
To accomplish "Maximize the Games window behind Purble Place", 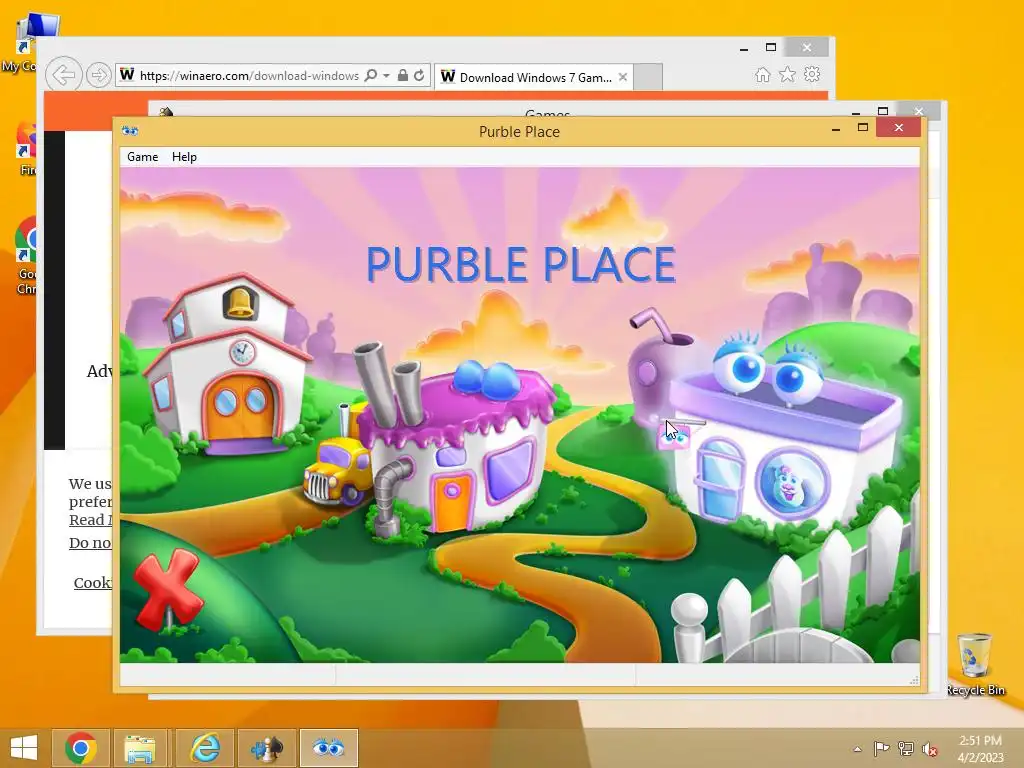I will click(883, 111).
